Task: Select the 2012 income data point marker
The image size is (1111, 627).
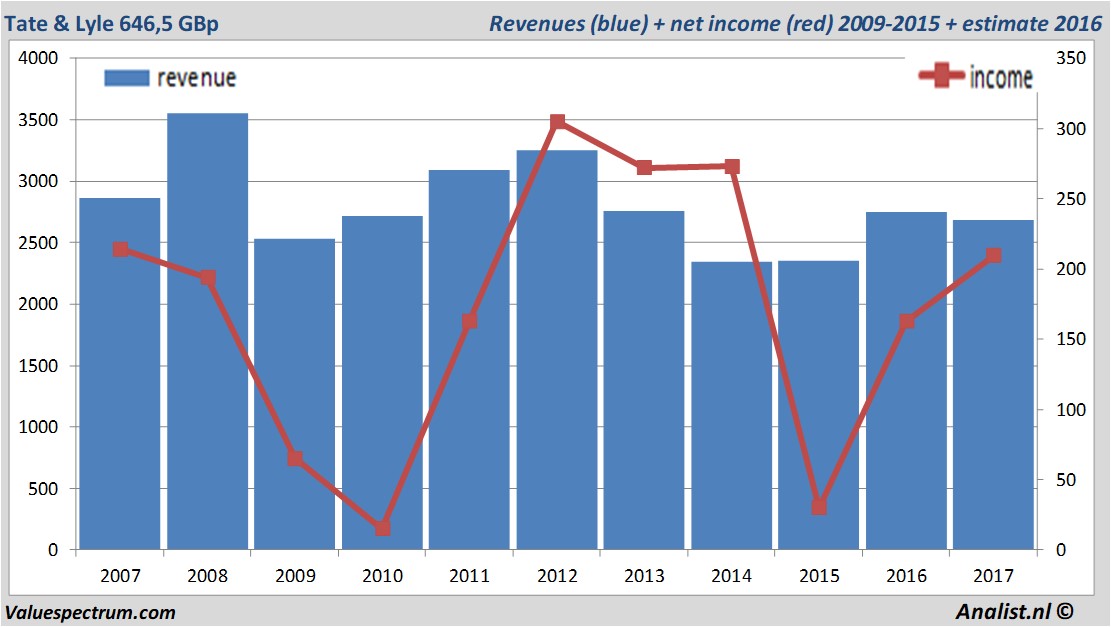Action: (557, 122)
